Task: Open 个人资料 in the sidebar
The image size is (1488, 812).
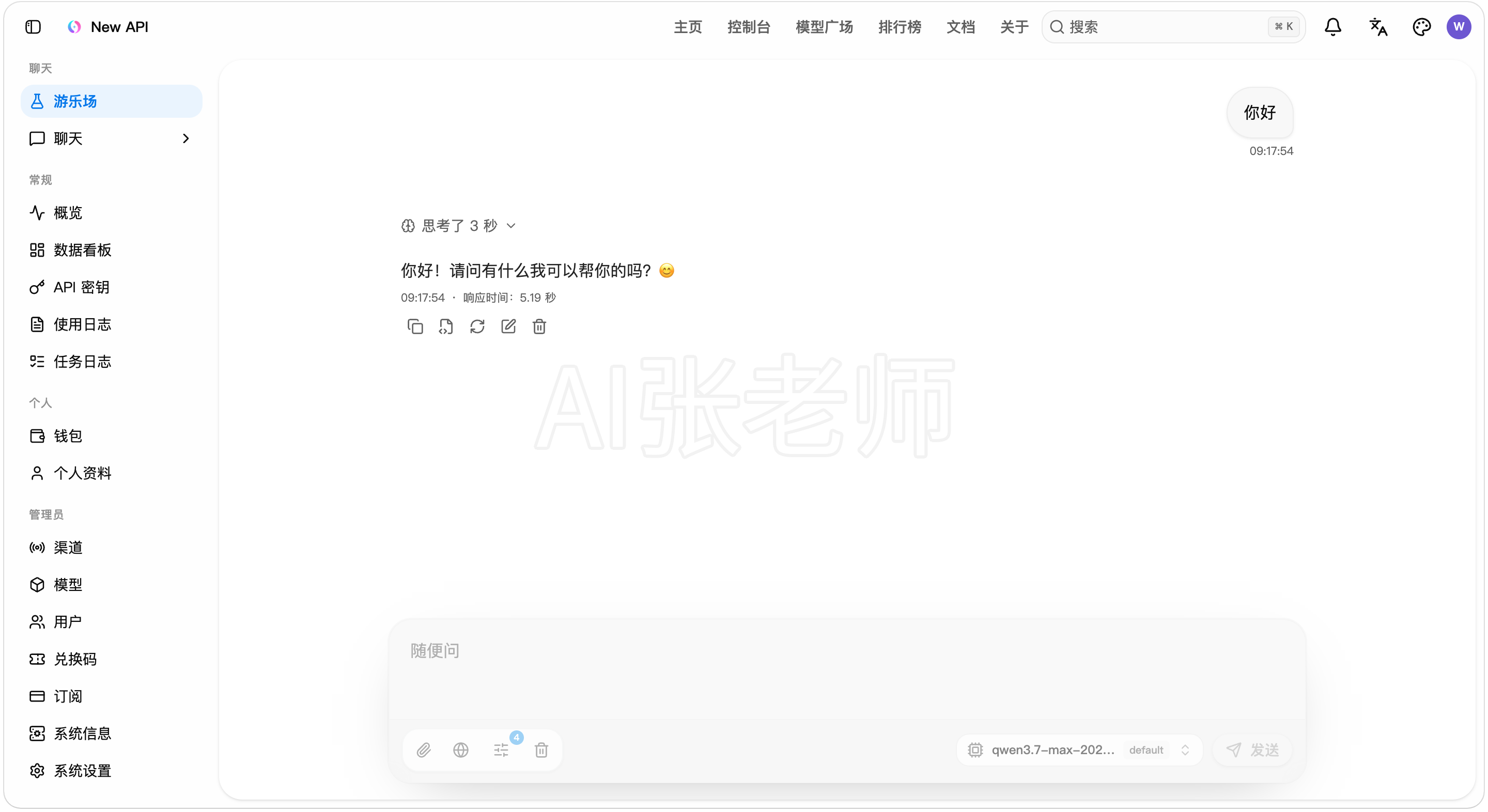Action: [112, 474]
